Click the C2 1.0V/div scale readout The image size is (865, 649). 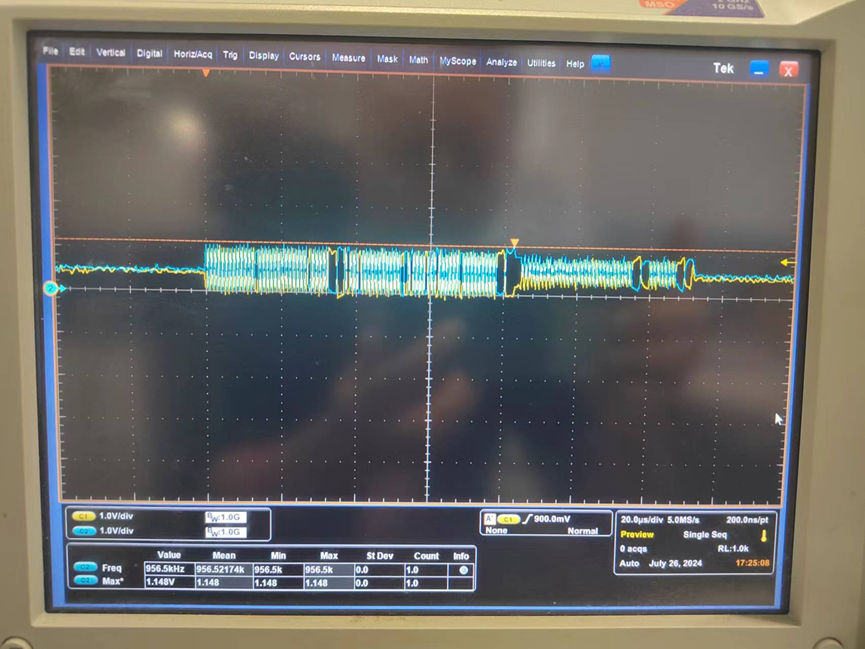point(116,531)
